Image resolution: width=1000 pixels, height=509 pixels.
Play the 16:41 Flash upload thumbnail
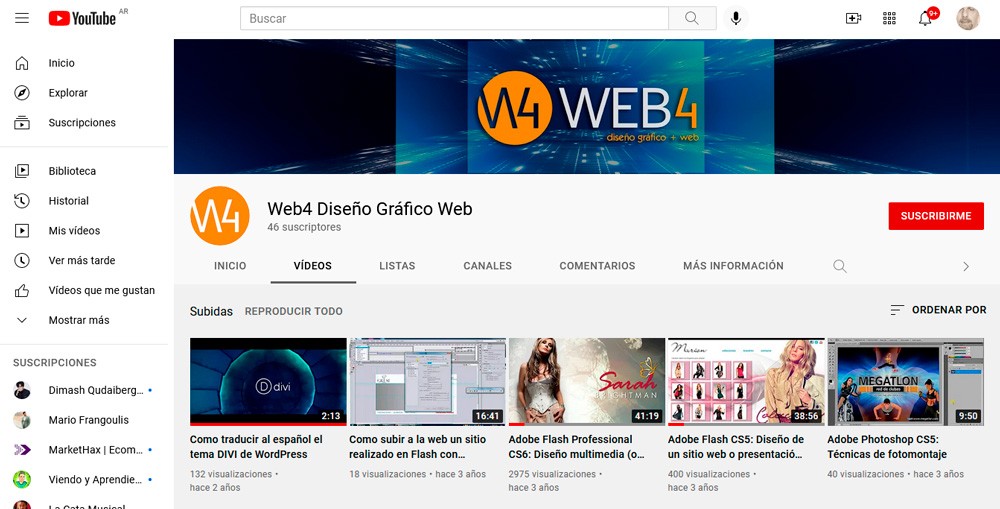[427, 381]
